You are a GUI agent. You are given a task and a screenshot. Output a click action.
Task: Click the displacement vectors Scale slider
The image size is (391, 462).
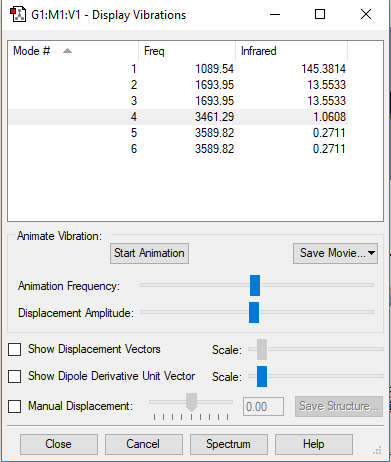(262, 349)
